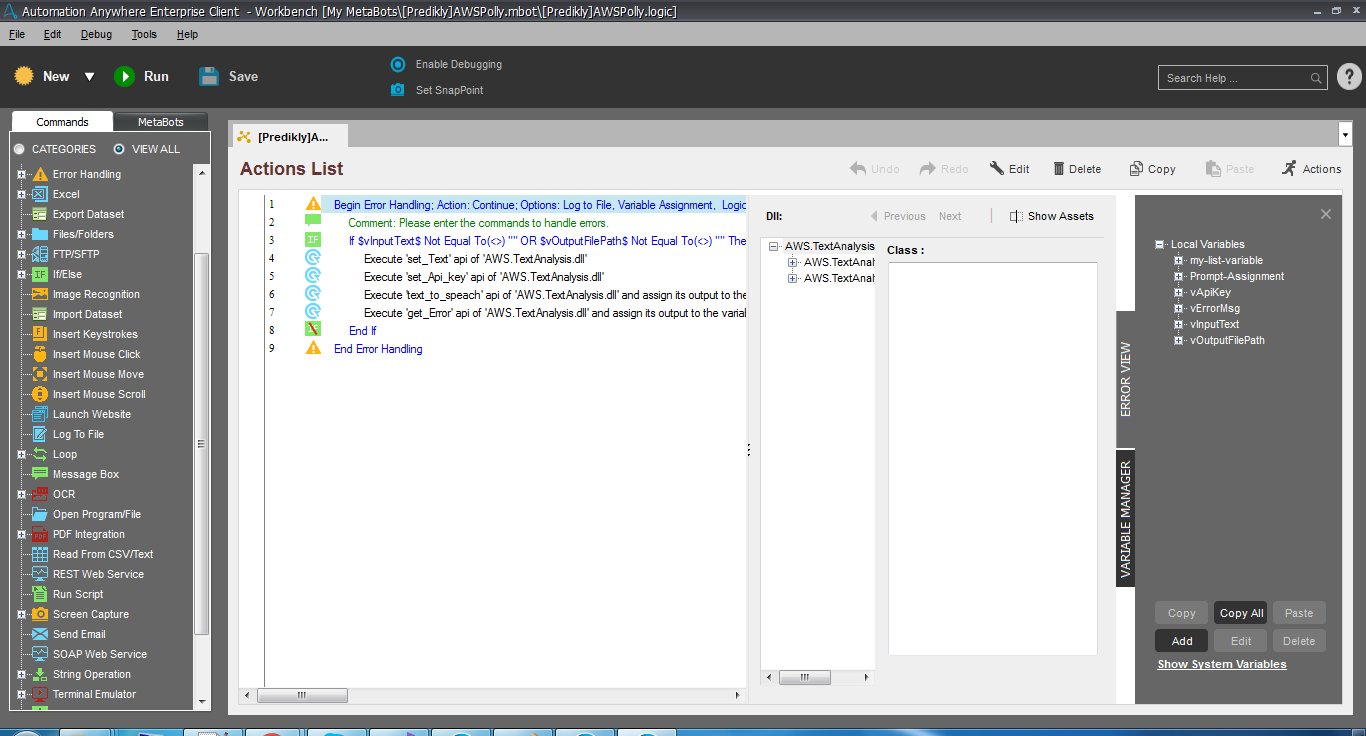The image size is (1366, 736).
Task: Click the Send Email envelope icon
Action: 40,634
